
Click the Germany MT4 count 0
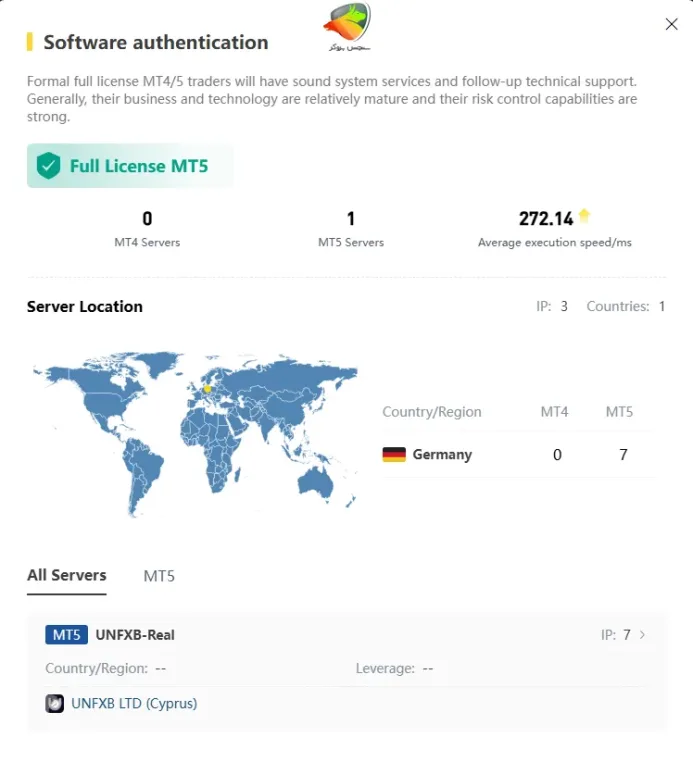(557, 455)
